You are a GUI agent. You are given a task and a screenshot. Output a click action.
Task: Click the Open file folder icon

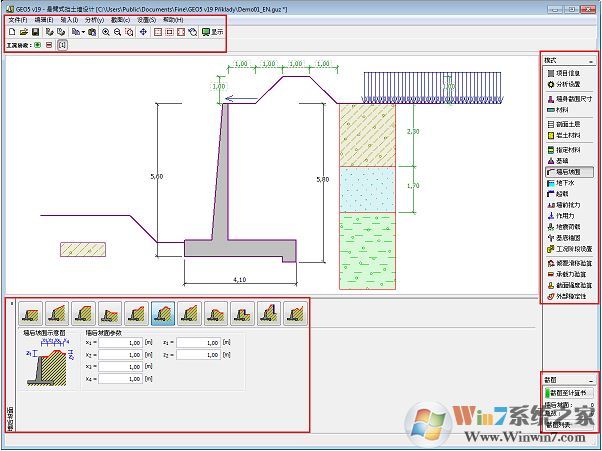22,32
